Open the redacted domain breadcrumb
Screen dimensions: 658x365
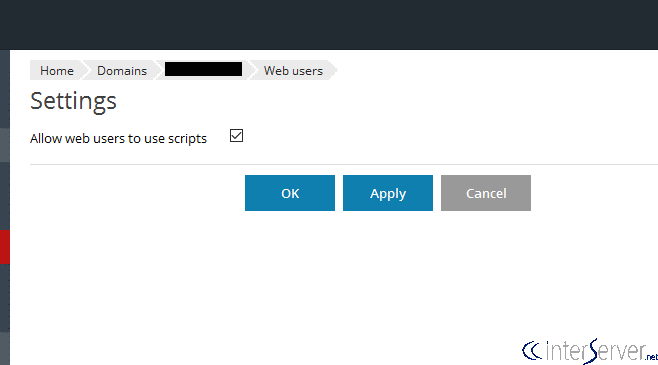[x=203, y=70]
